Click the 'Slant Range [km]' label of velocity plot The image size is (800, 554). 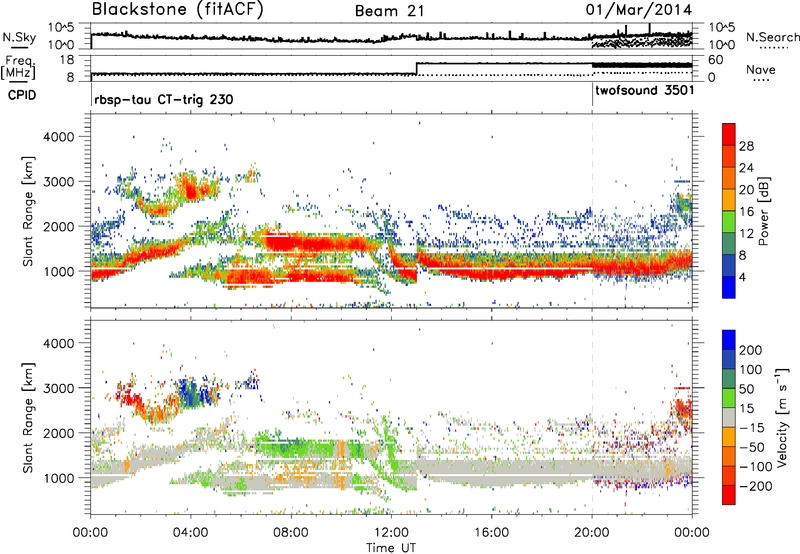point(28,417)
